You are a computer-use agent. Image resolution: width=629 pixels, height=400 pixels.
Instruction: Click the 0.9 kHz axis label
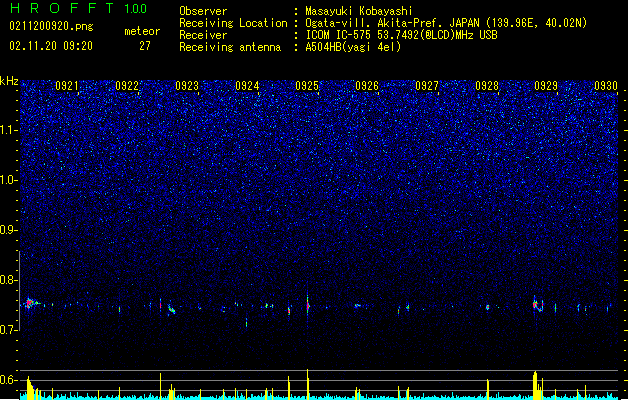pos(9,230)
